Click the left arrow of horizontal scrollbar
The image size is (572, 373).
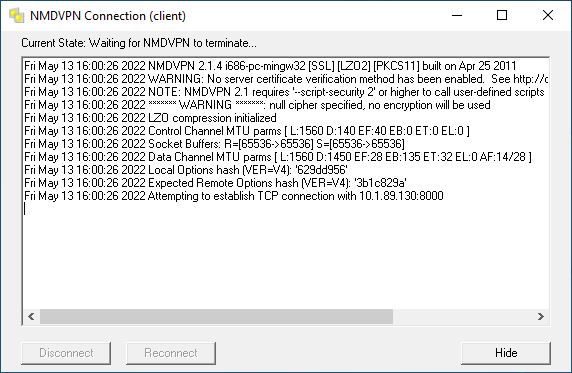click(x=31, y=316)
